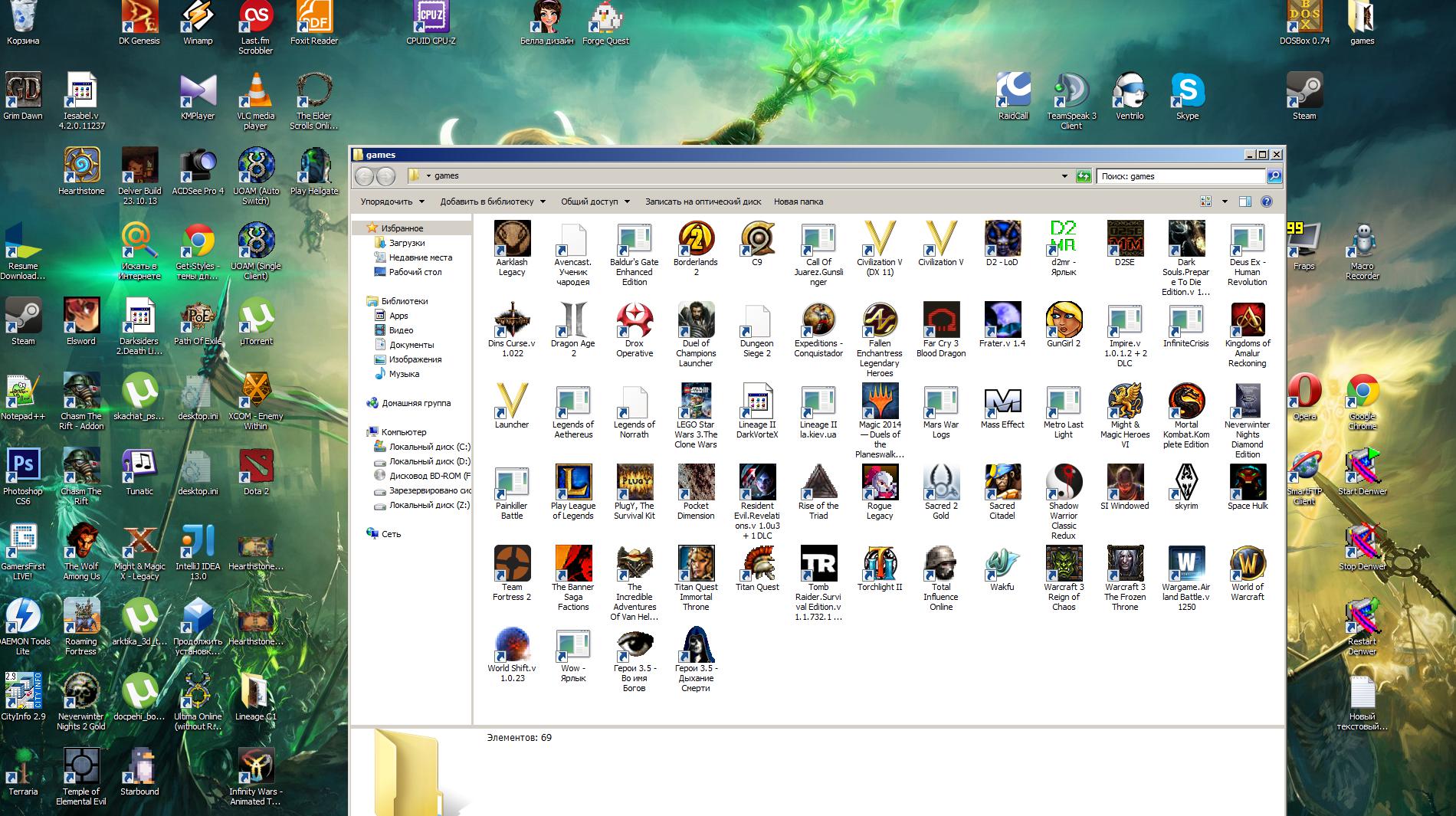Open VLC media player desktop icon
1456x816 pixels.
coord(256,101)
